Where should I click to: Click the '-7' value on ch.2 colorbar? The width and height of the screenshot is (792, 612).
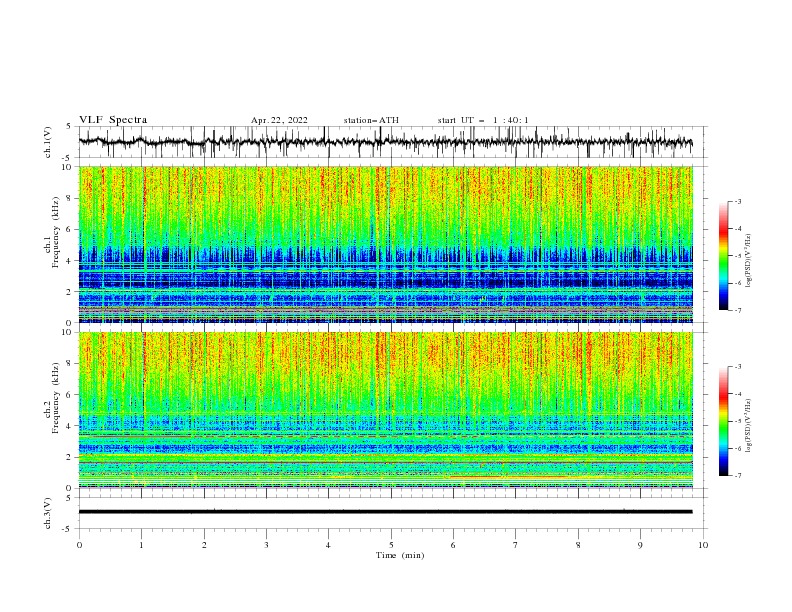pyautogui.click(x=738, y=475)
